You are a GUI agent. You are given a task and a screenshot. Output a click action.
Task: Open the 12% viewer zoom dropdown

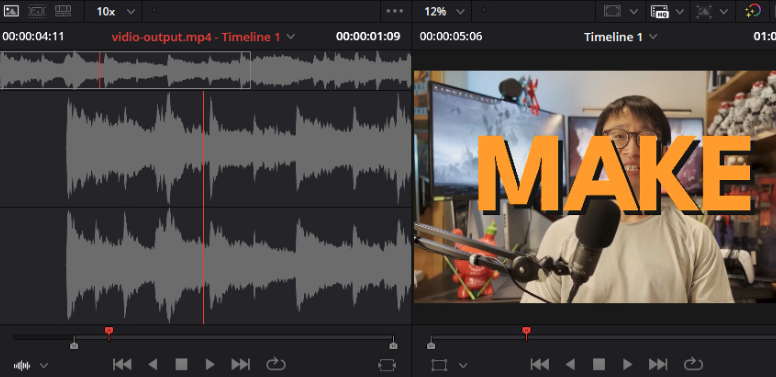pos(444,11)
